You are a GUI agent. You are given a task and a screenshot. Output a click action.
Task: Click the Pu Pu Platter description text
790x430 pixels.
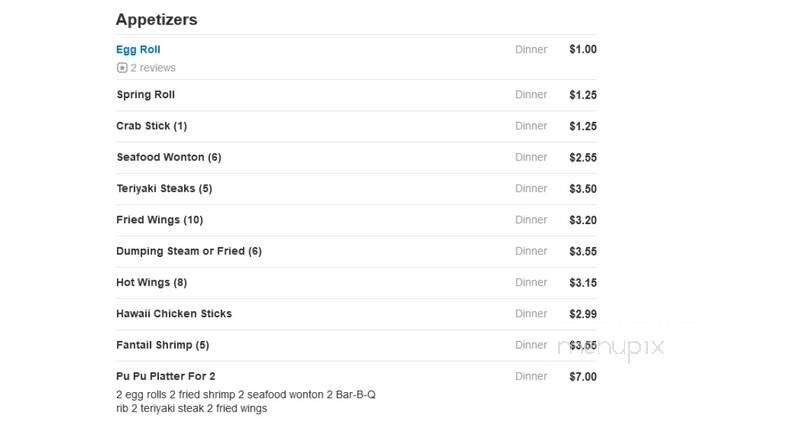(x=246, y=401)
